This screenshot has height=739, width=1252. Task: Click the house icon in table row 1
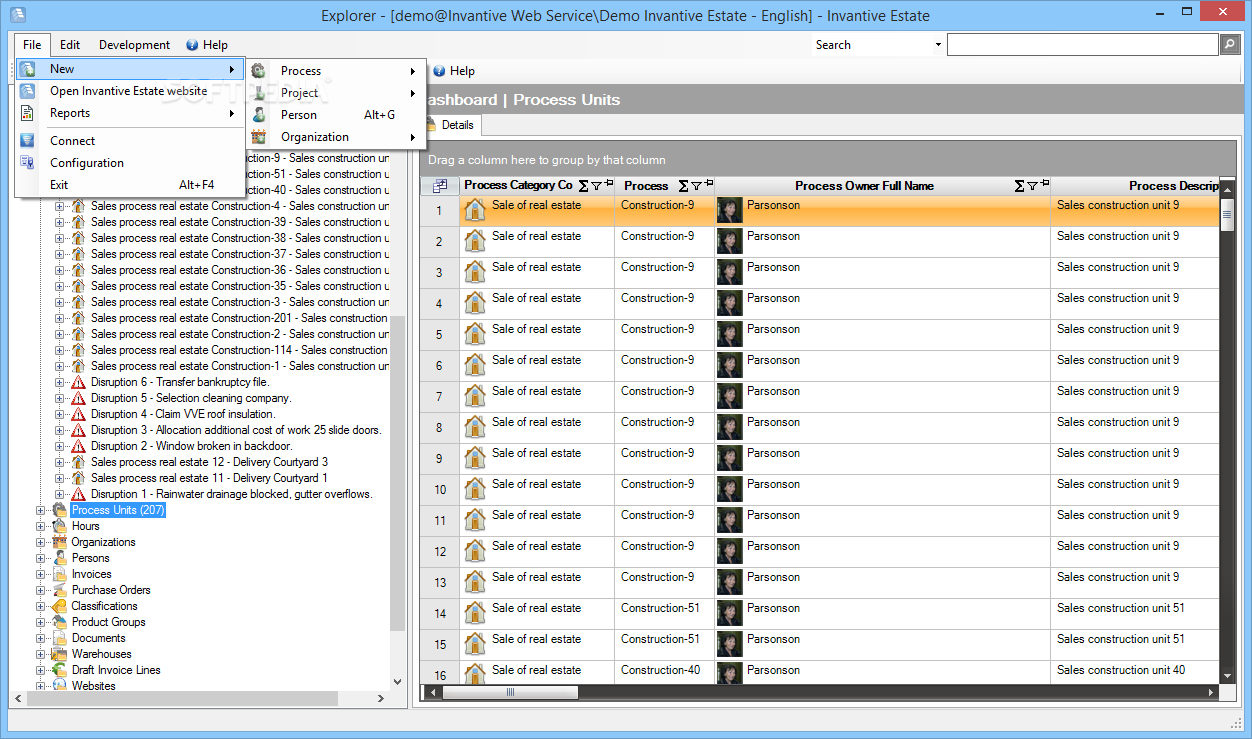475,209
